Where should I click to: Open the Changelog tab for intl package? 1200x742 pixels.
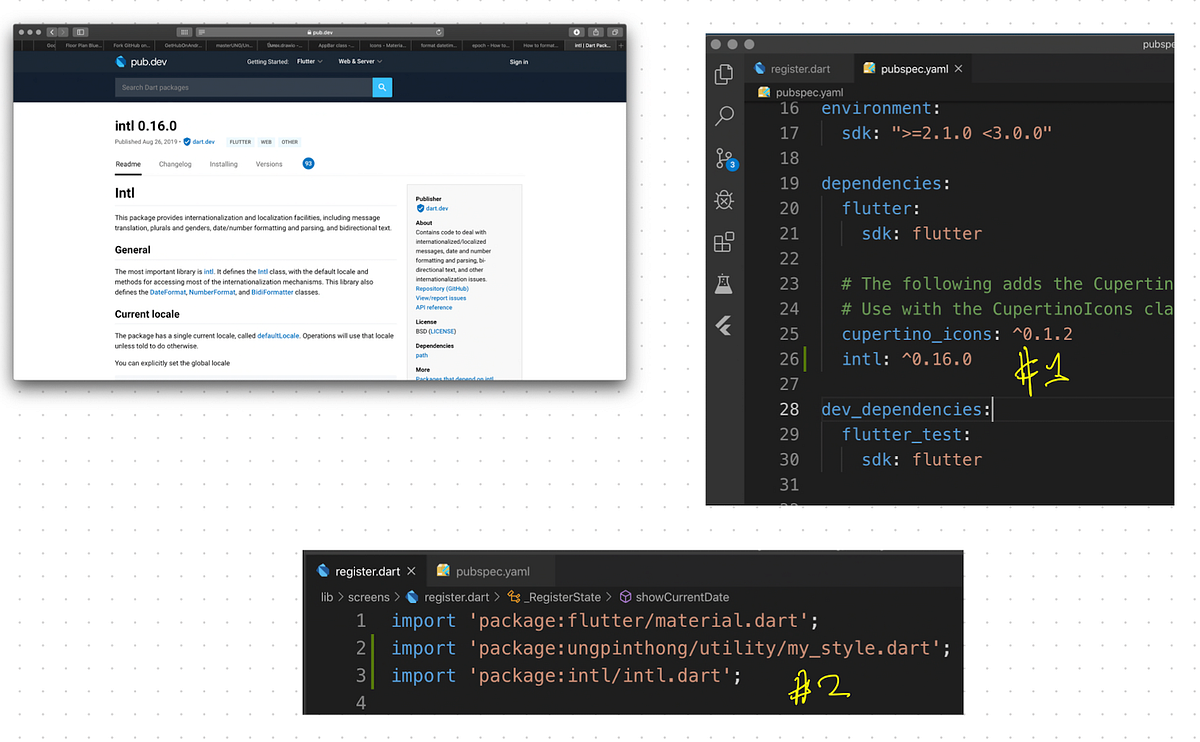(x=175, y=163)
